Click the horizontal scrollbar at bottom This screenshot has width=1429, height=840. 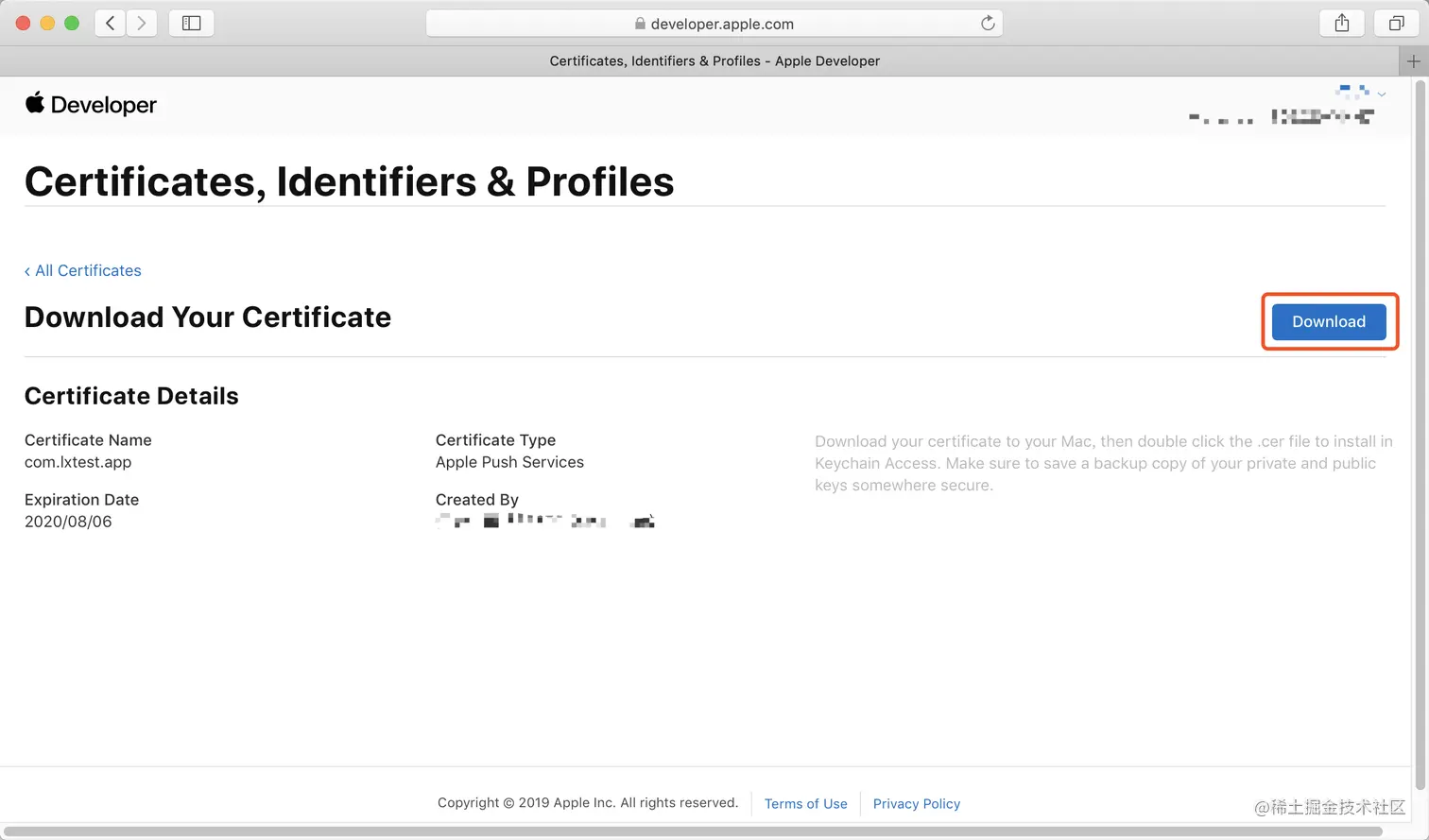[693, 831]
